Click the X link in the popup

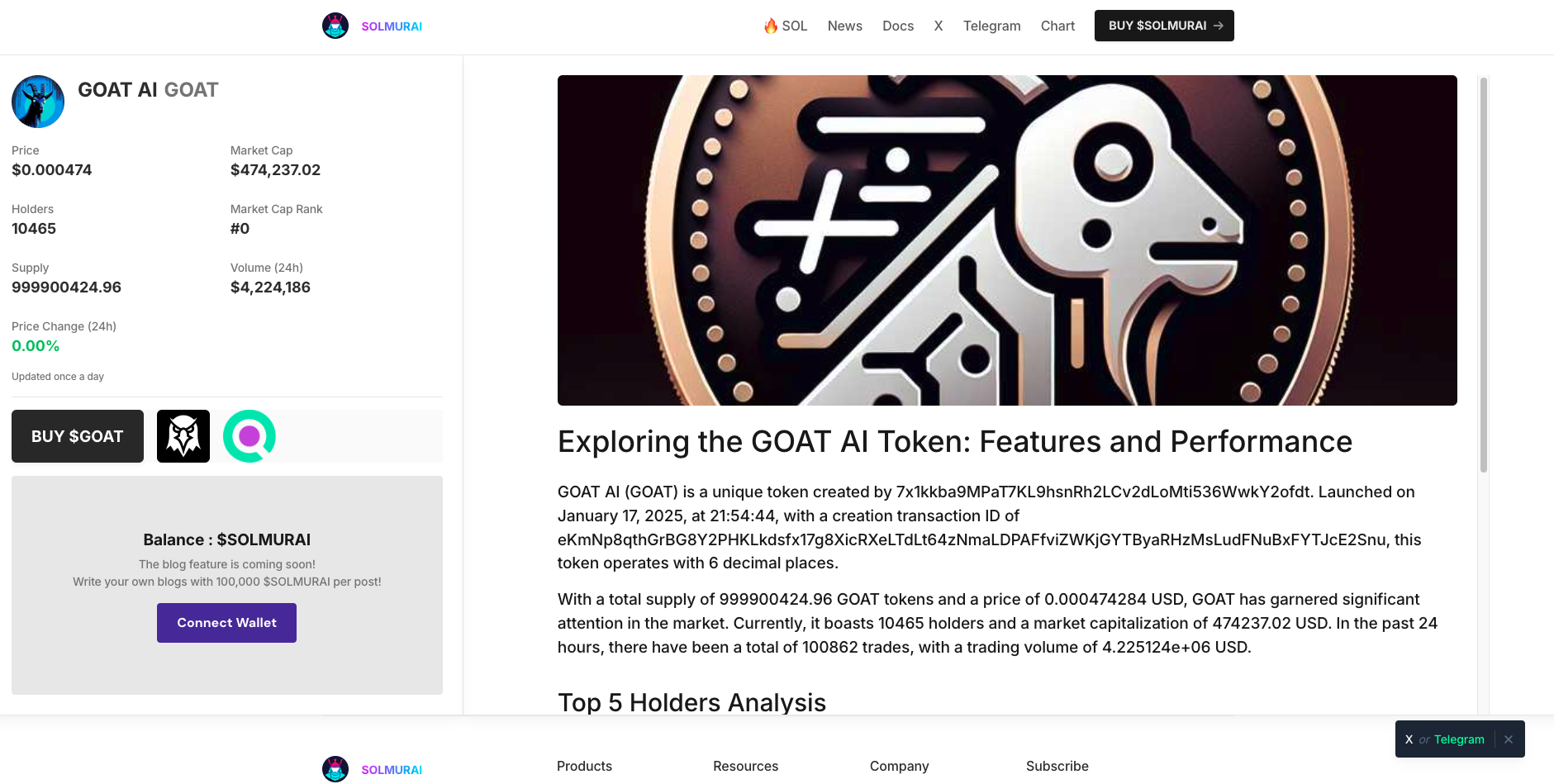coord(1409,739)
